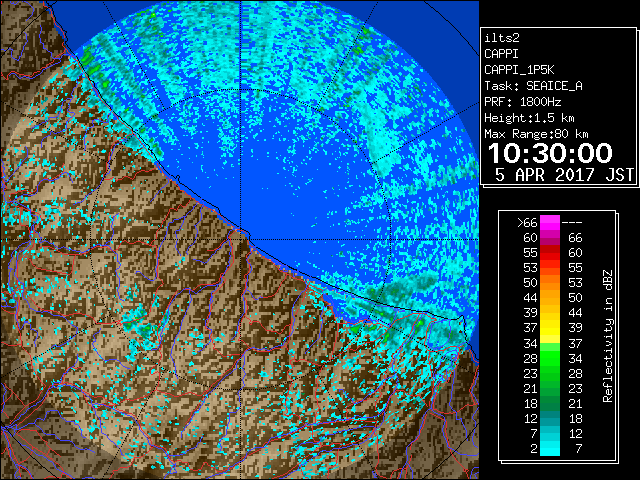The width and height of the screenshot is (640, 480).
Task: Select the bright green 28 to 34 dBZ swatch
Action: pos(550,358)
